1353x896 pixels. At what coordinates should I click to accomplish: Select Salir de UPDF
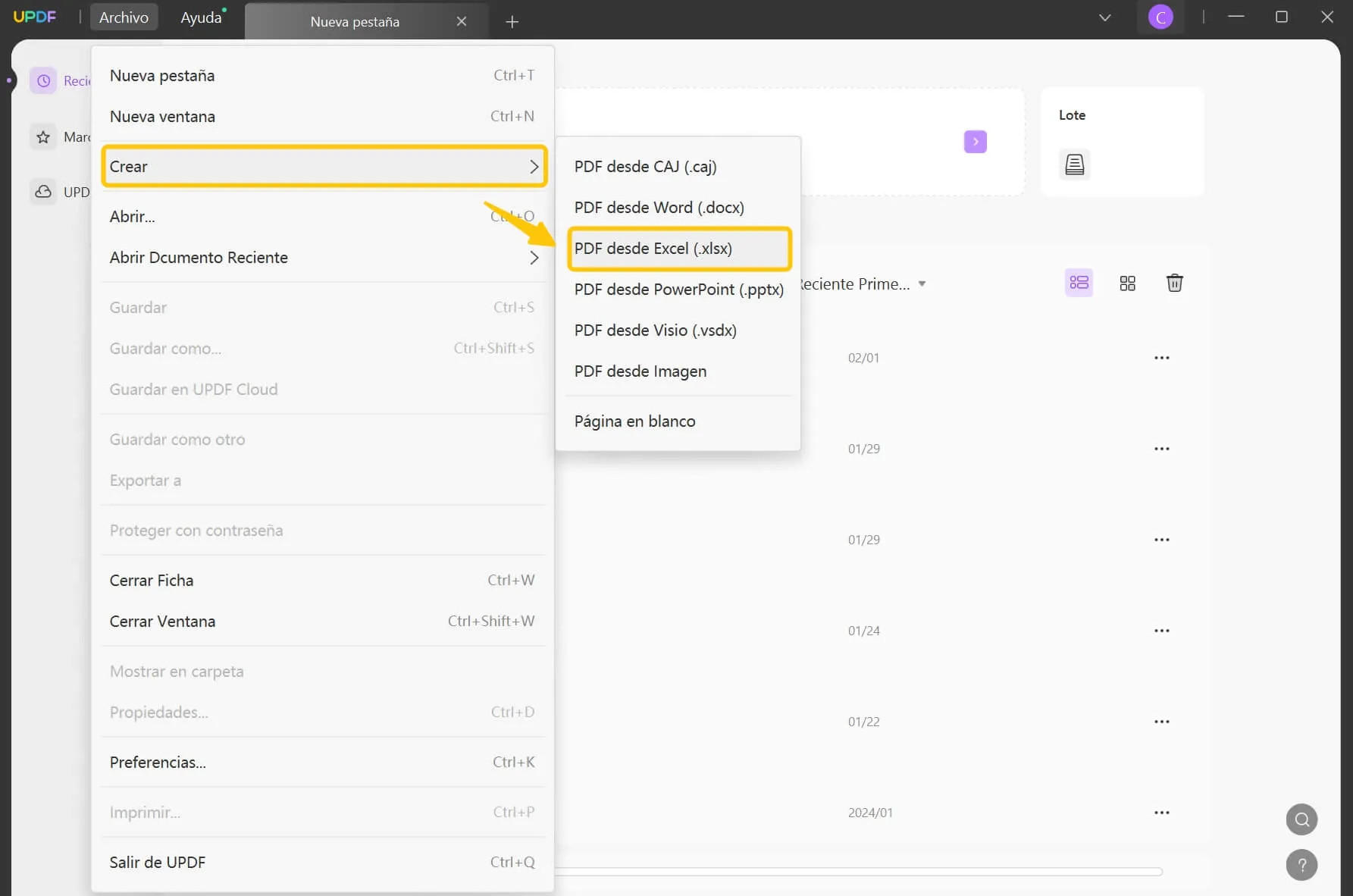324,863
